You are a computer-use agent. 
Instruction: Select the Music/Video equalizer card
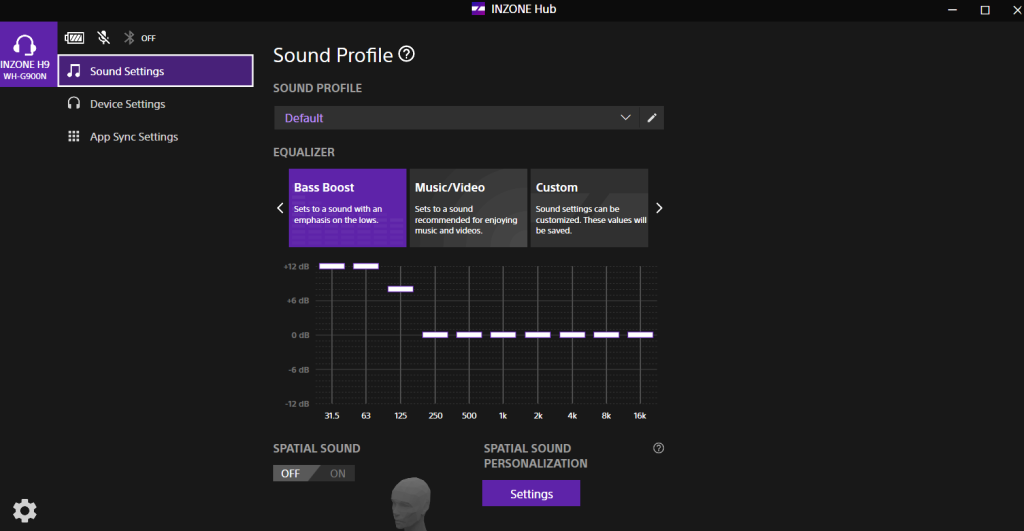[x=468, y=207]
